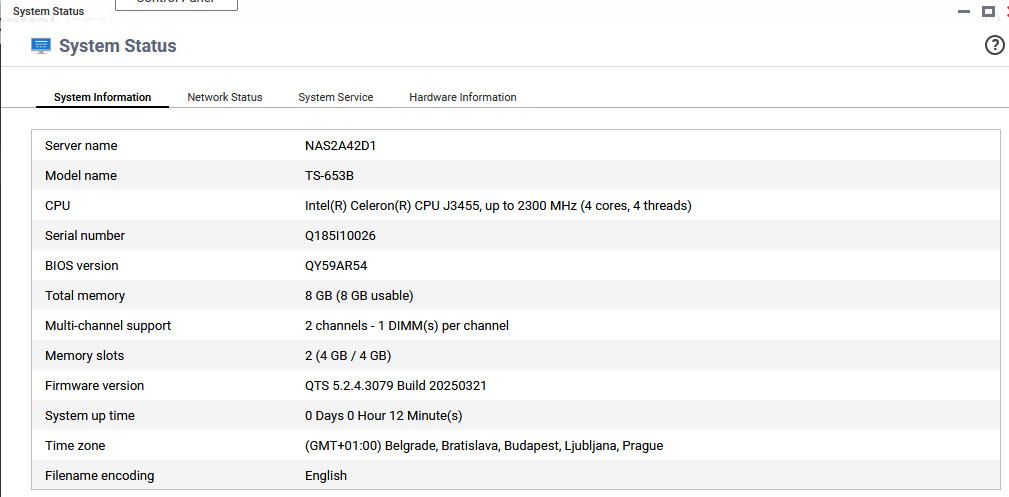Image resolution: width=1009 pixels, height=497 pixels.
Task: Select the serial number Q185I10026
Action: pos(340,236)
